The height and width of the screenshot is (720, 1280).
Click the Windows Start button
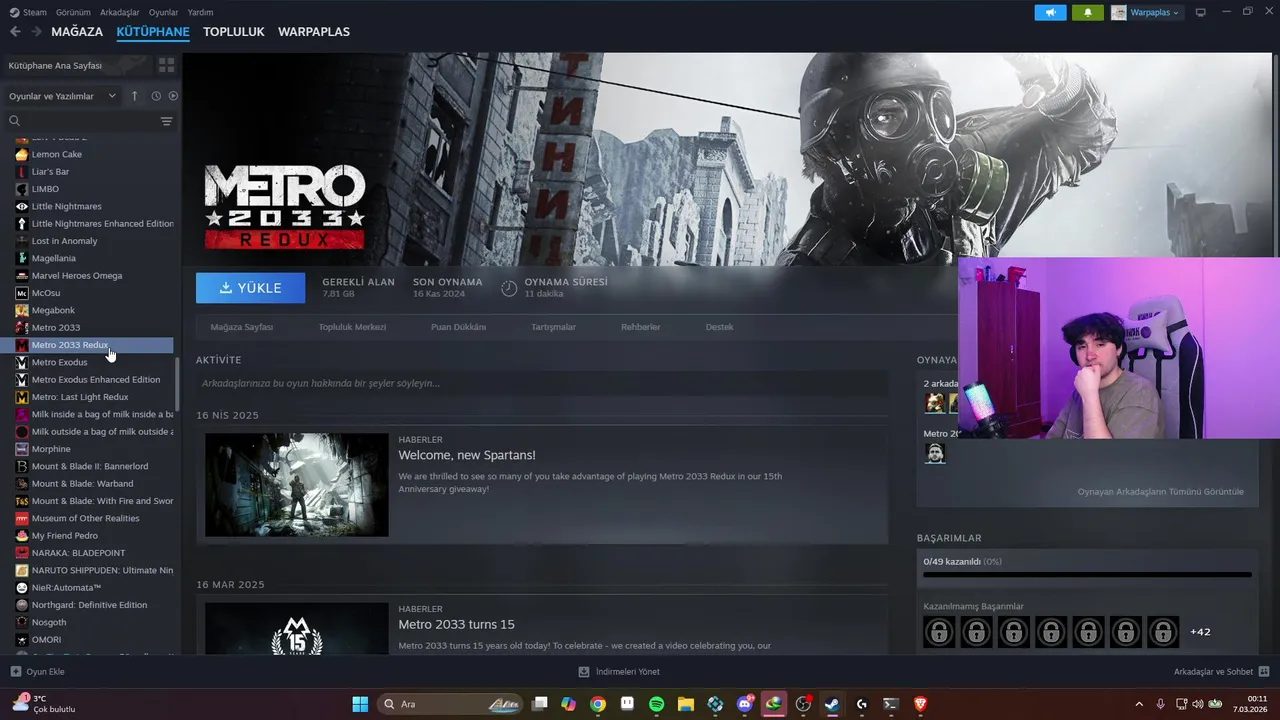pyautogui.click(x=360, y=704)
